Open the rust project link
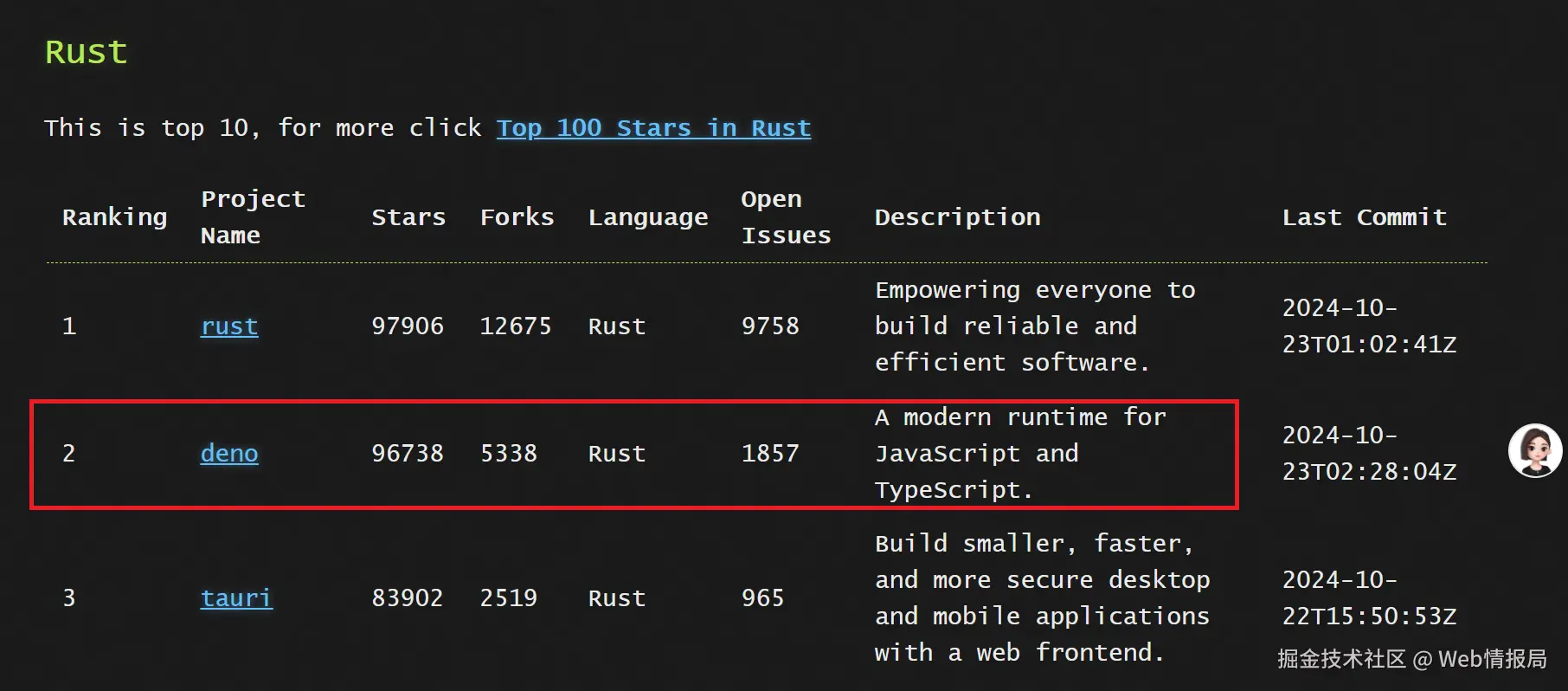Image resolution: width=1568 pixels, height=691 pixels. [x=229, y=326]
